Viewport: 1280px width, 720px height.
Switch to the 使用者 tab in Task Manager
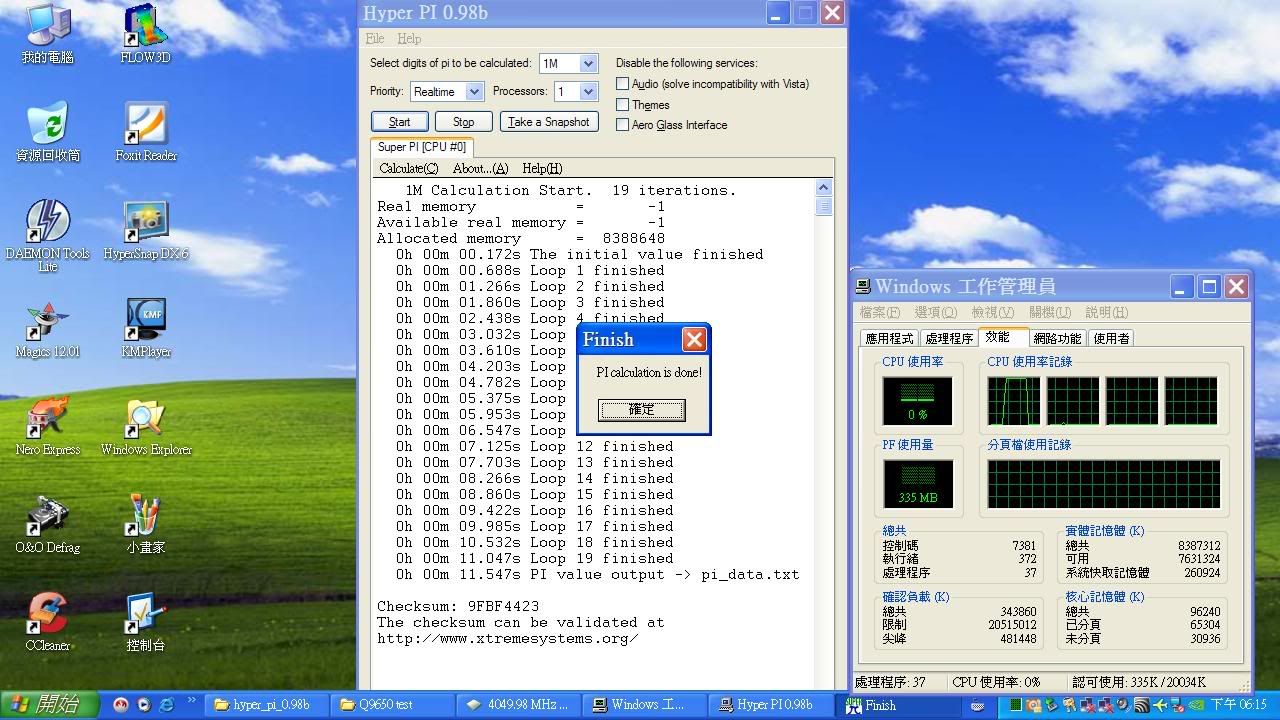pyautogui.click(x=1111, y=338)
